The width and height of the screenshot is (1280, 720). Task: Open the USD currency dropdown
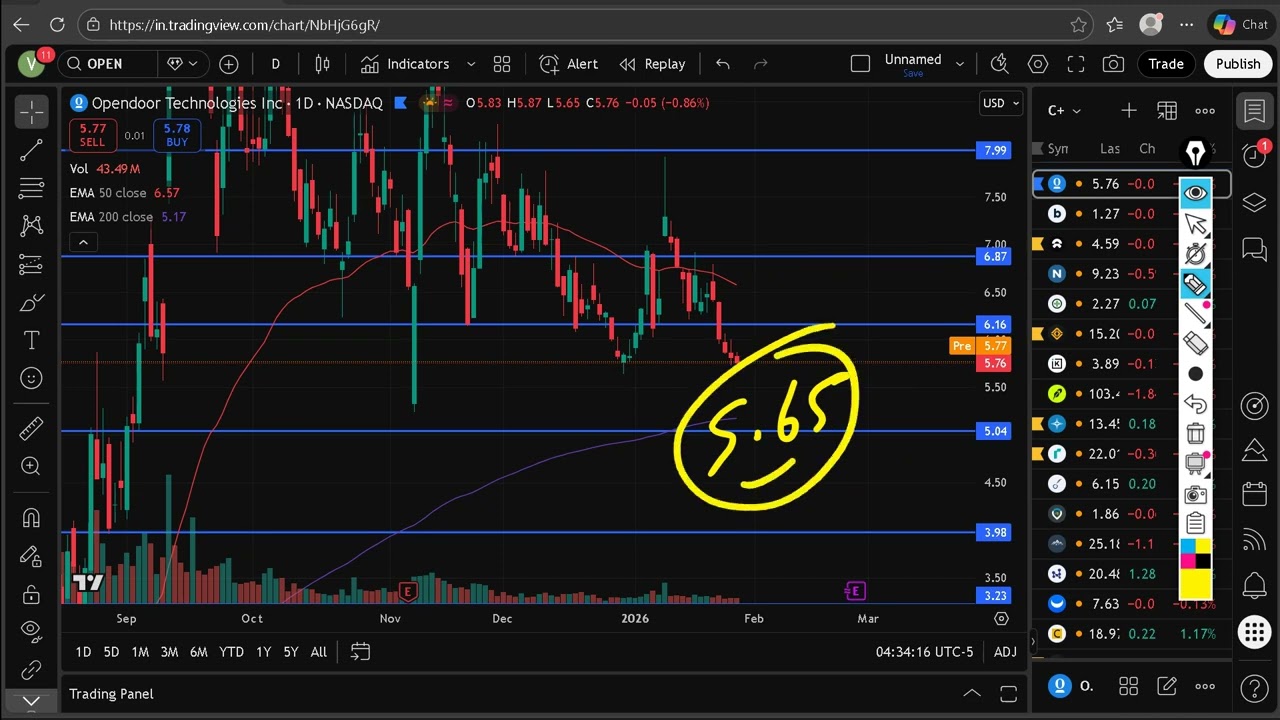tap(1001, 103)
